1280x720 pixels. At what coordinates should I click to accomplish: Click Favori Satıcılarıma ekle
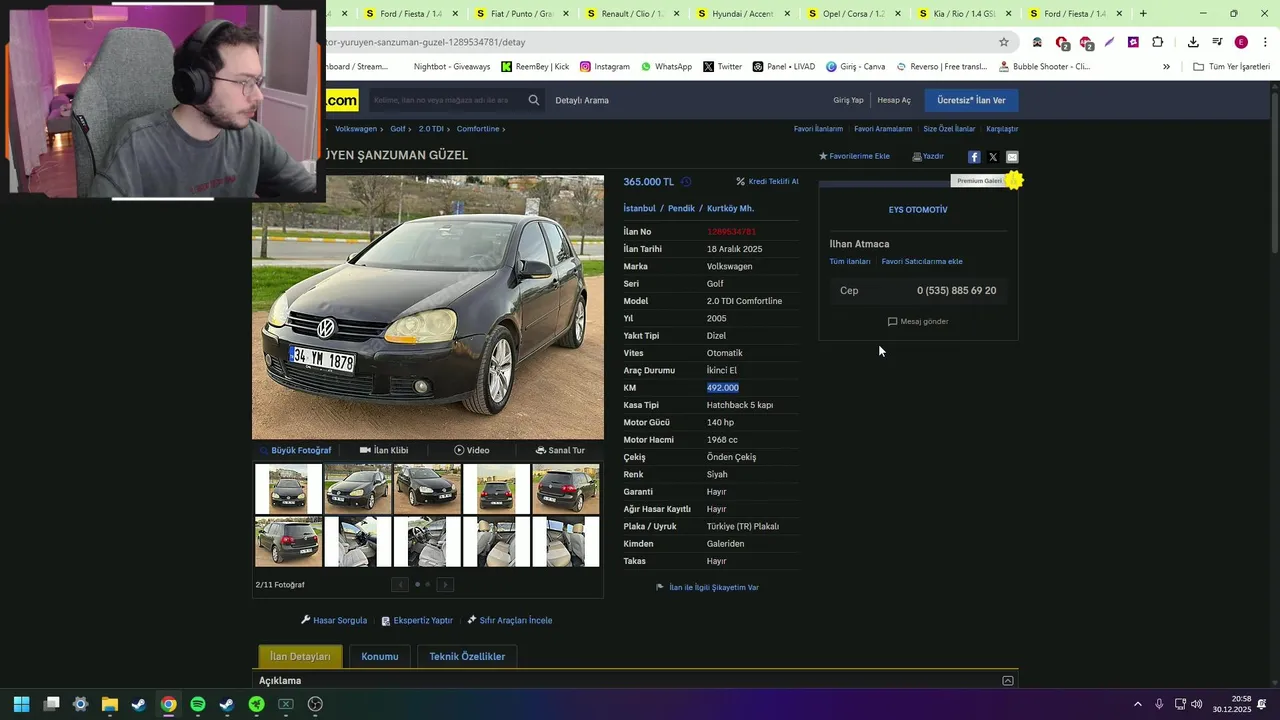[922, 262]
